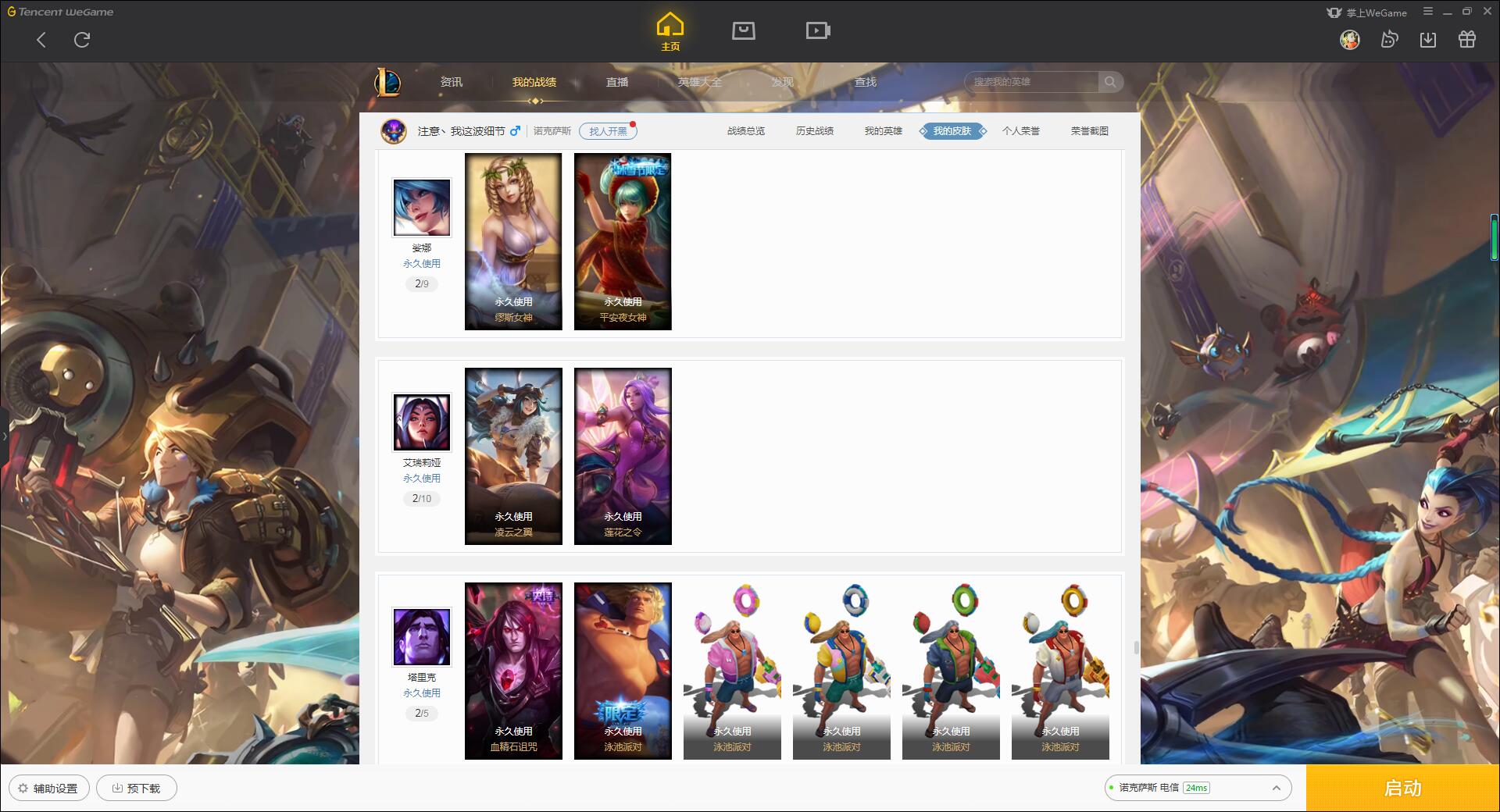The image size is (1500, 812).
Task: Open the 平安夜女神 skin card
Action: (x=623, y=241)
